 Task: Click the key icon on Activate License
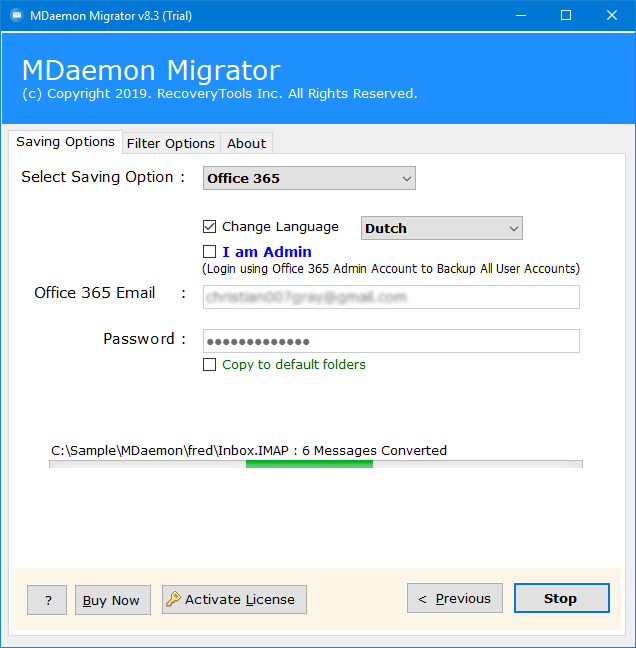173,599
